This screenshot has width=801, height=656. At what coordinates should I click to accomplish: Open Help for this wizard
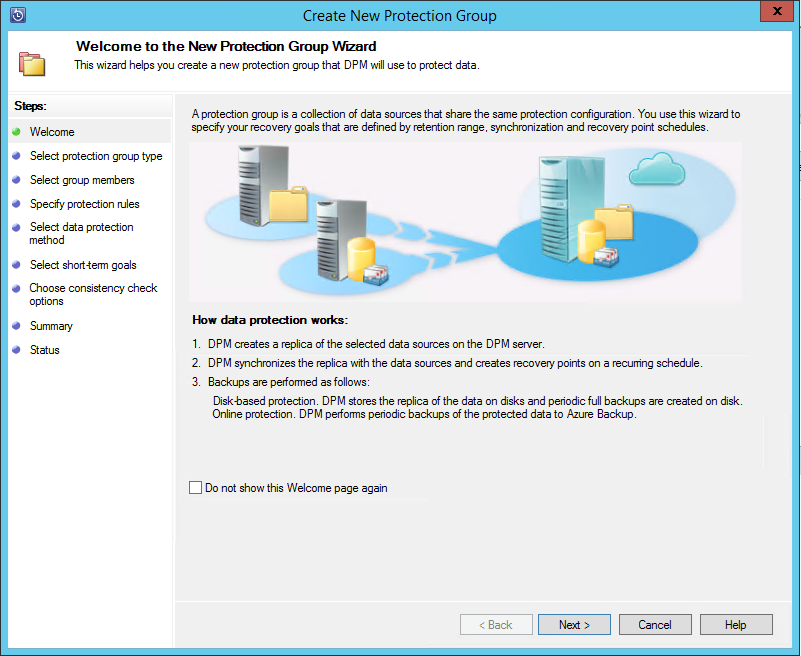click(736, 625)
